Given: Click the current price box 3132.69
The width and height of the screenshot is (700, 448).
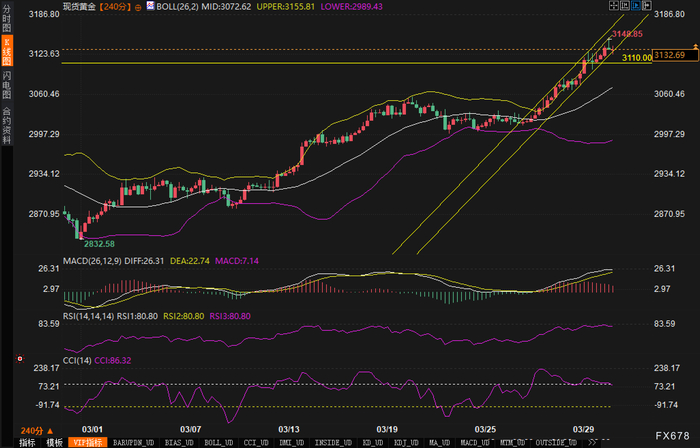Looking at the screenshot, I should click(x=675, y=55).
